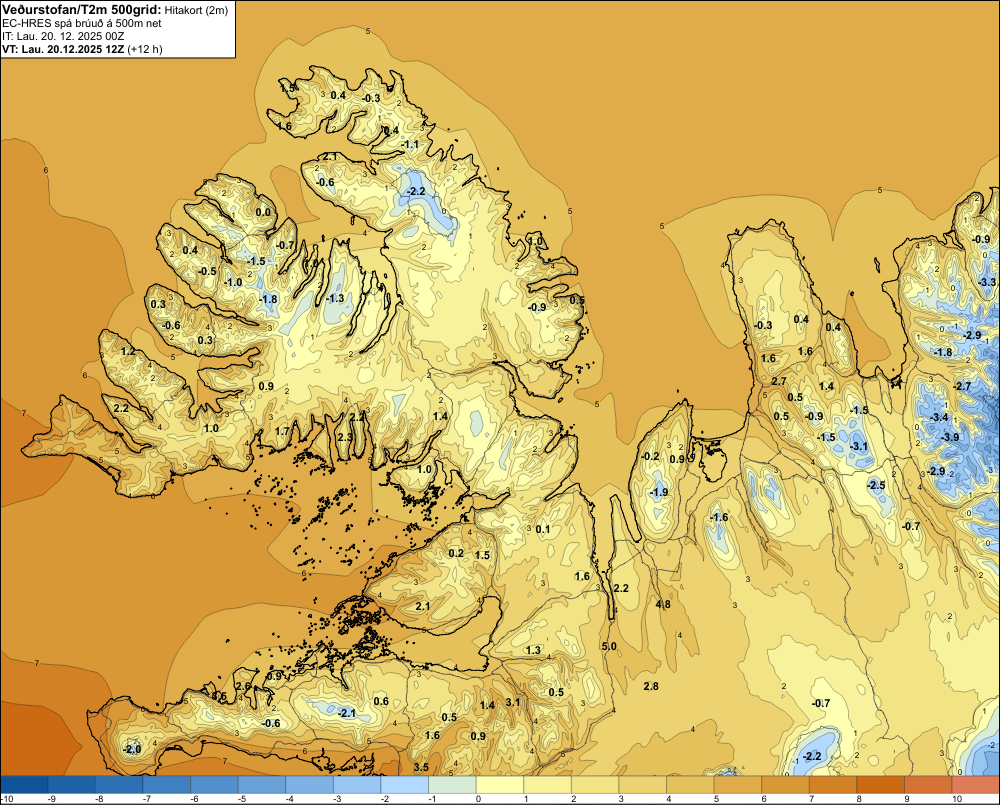Screen dimensions: 1000x805
Task: Click the title 'Veðurstofan/T2m 500grid' text
Action: coord(81,9)
